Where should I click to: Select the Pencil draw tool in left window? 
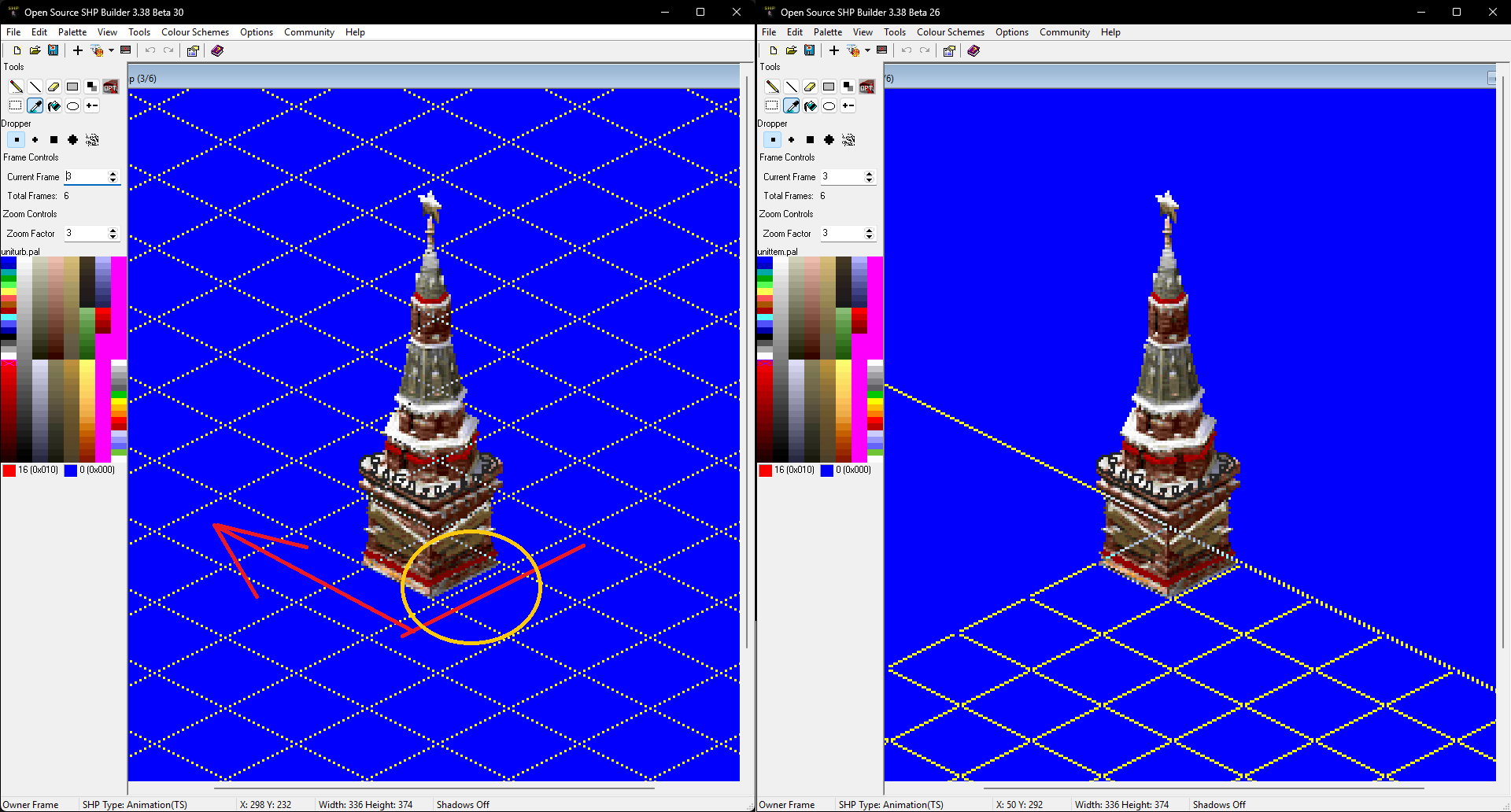point(16,87)
